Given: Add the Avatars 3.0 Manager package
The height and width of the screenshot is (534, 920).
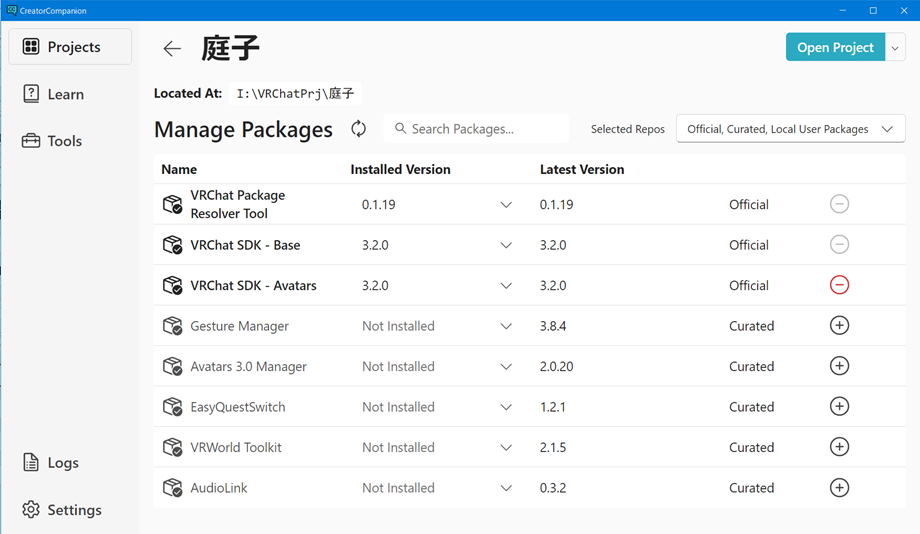Looking at the screenshot, I should [x=839, y=366].
